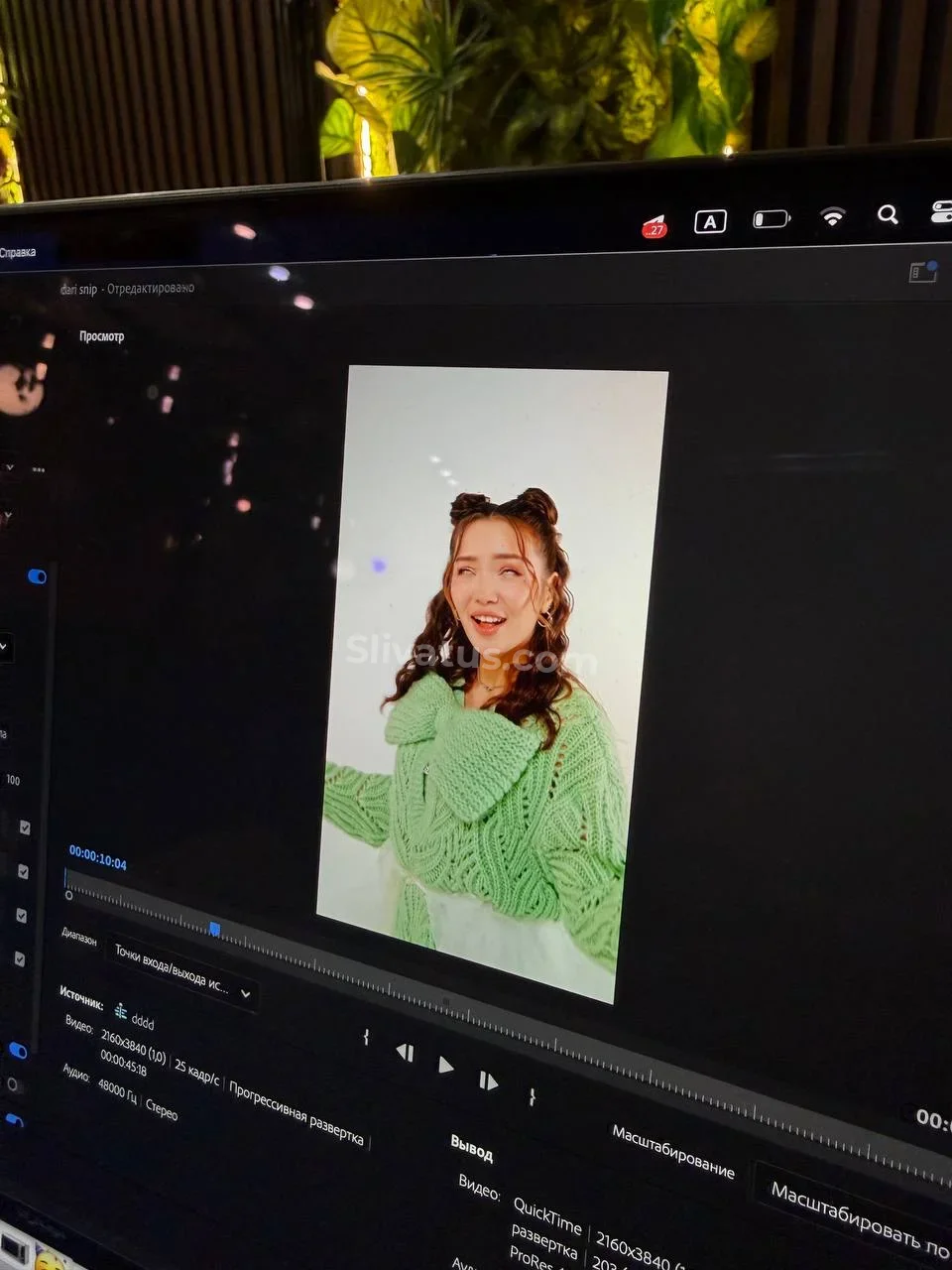This screenshot has height=1270, width=952.
Task: Step forward one frame in preview
Action: [488, 1080]
